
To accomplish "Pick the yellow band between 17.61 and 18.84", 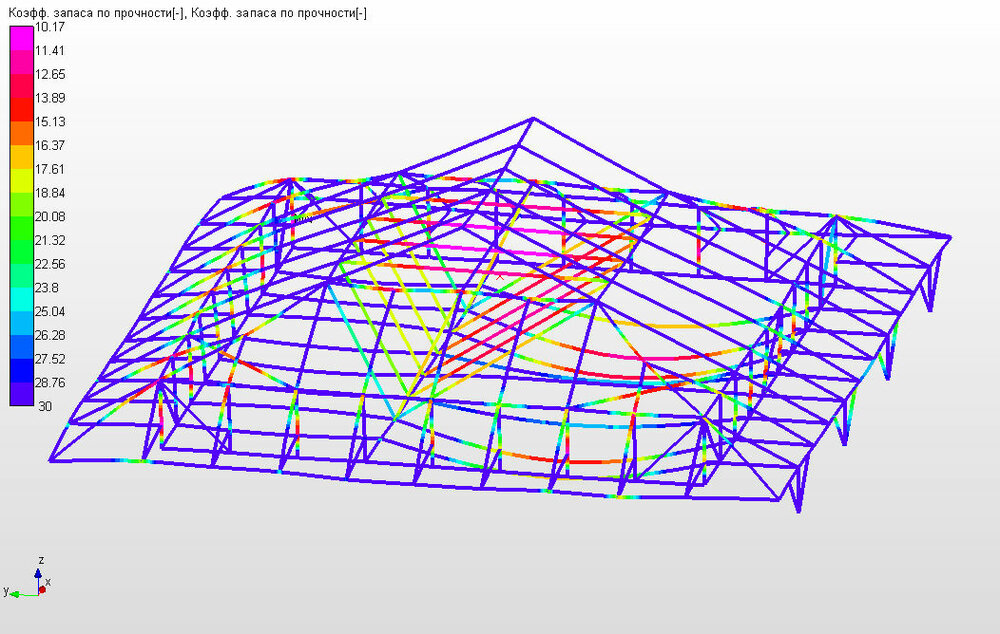I will click(21, 181).
